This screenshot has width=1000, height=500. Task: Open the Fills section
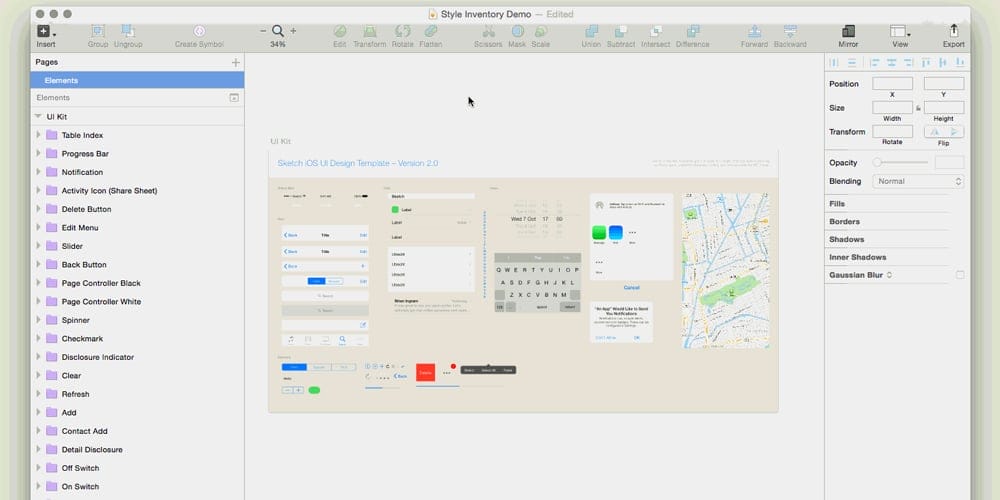(x=837, y=203)
